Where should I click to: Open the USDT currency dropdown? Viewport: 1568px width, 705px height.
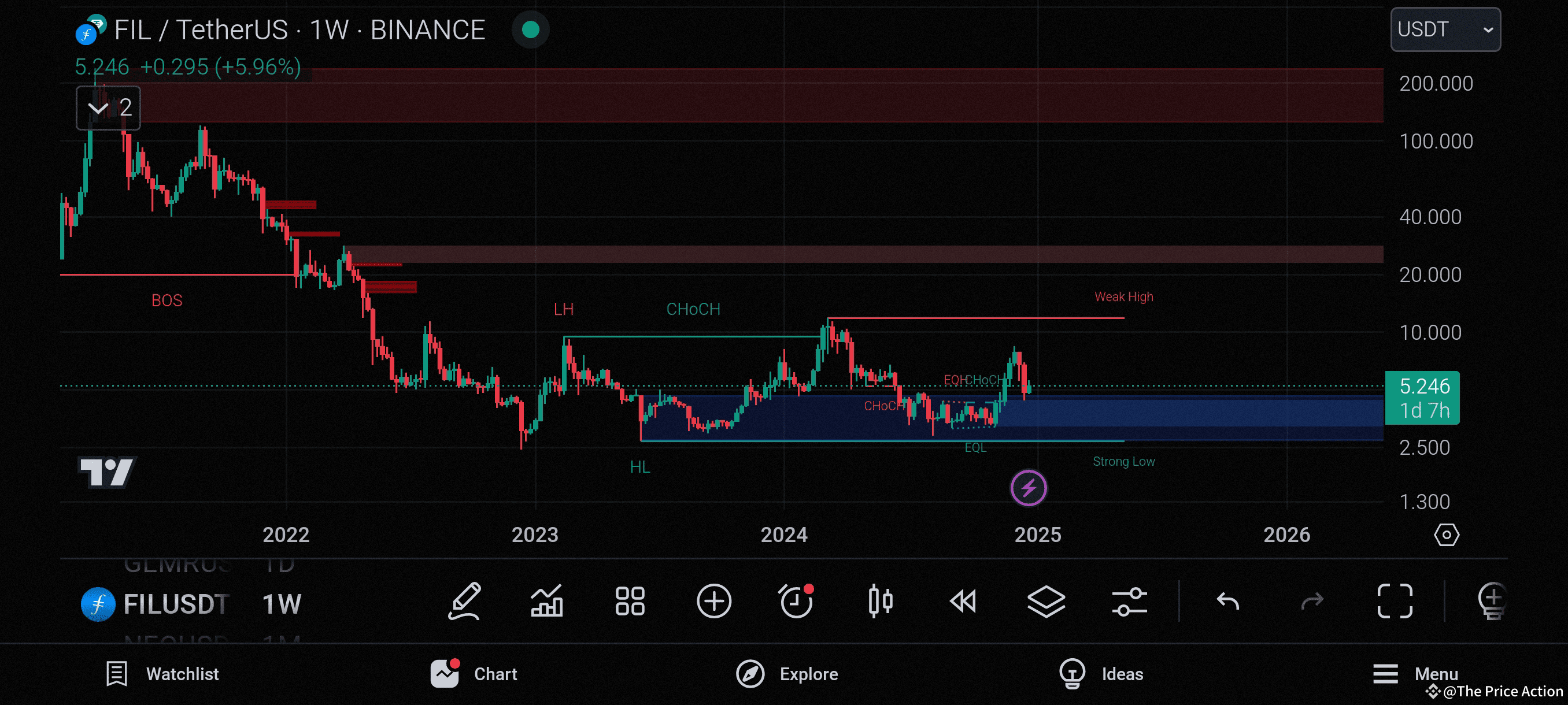coord(1445,29)
